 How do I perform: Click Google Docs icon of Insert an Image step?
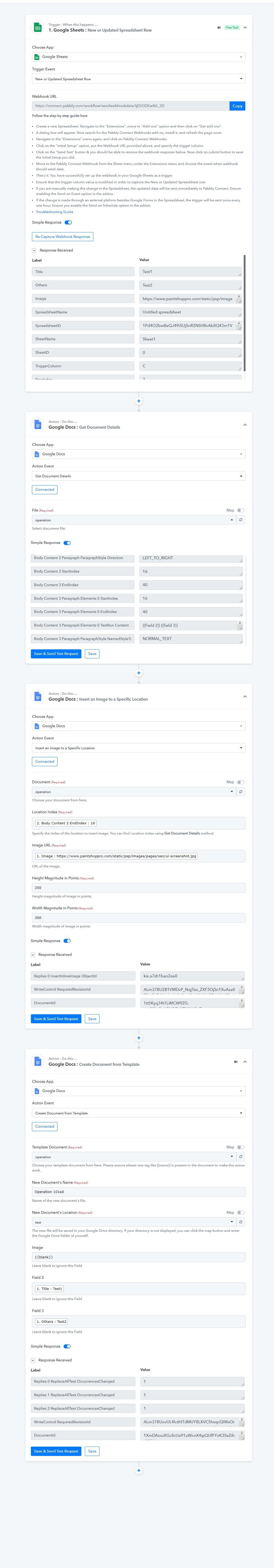click(x=37, y=696)
